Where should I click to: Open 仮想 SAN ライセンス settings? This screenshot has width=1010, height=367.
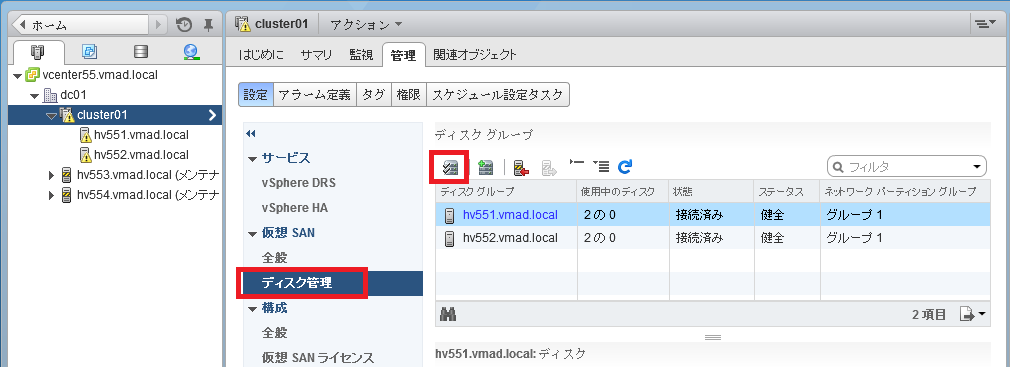[318, 357]
